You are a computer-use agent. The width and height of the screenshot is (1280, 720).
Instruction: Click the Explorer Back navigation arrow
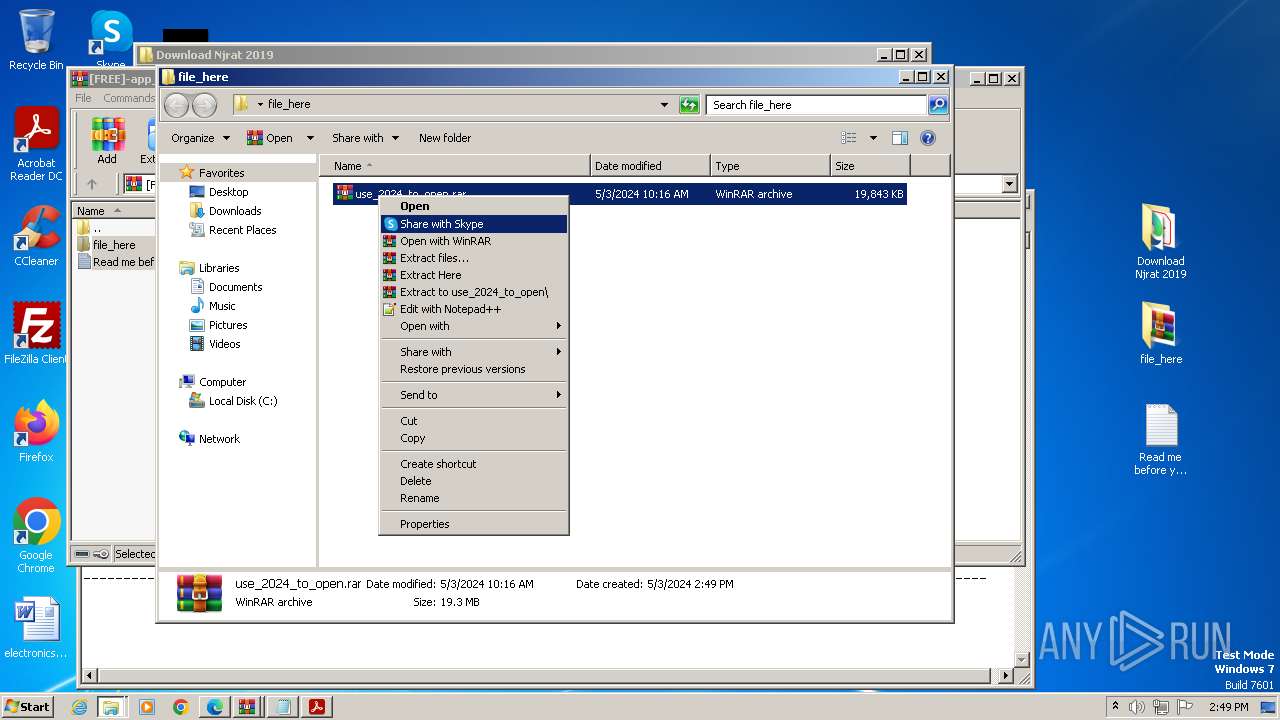[x=176, y=104]
